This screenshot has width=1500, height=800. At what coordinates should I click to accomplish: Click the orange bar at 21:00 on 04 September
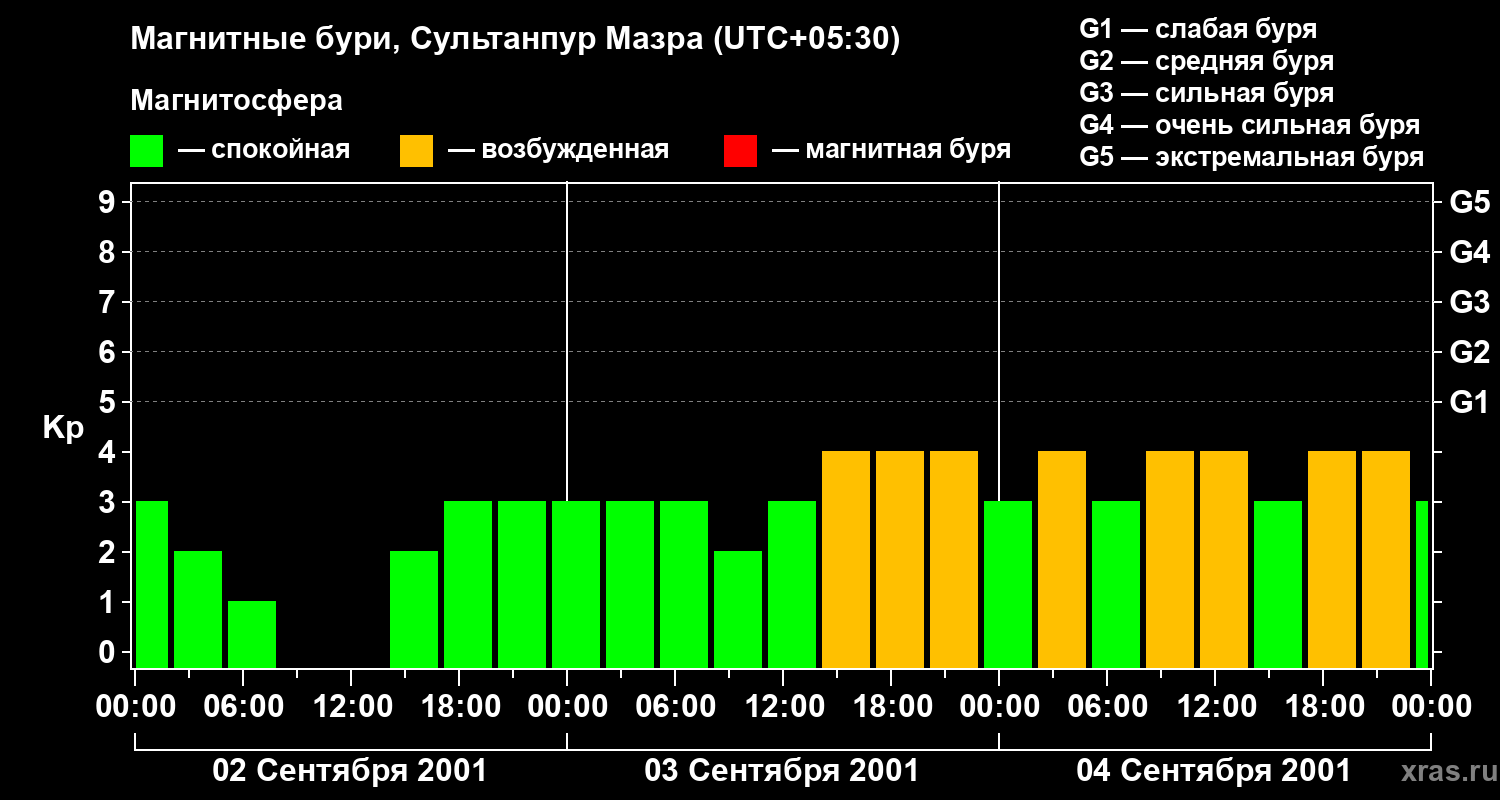point(1386,559)
